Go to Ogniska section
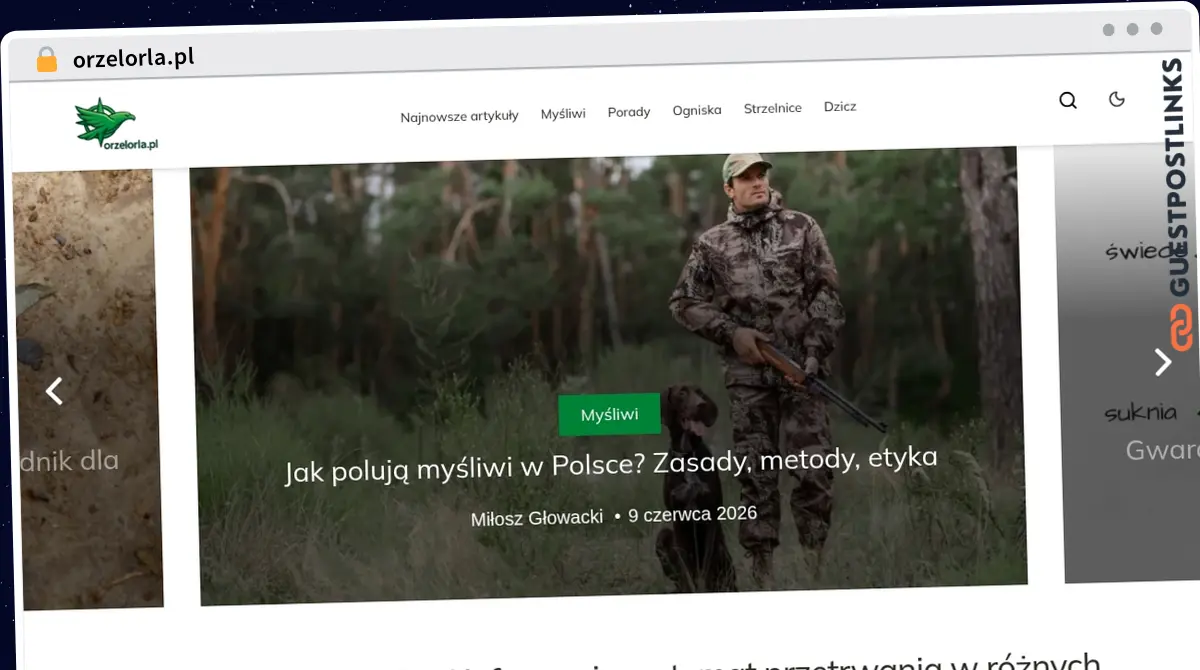1200x670 pixels. [x=697, y=110]
